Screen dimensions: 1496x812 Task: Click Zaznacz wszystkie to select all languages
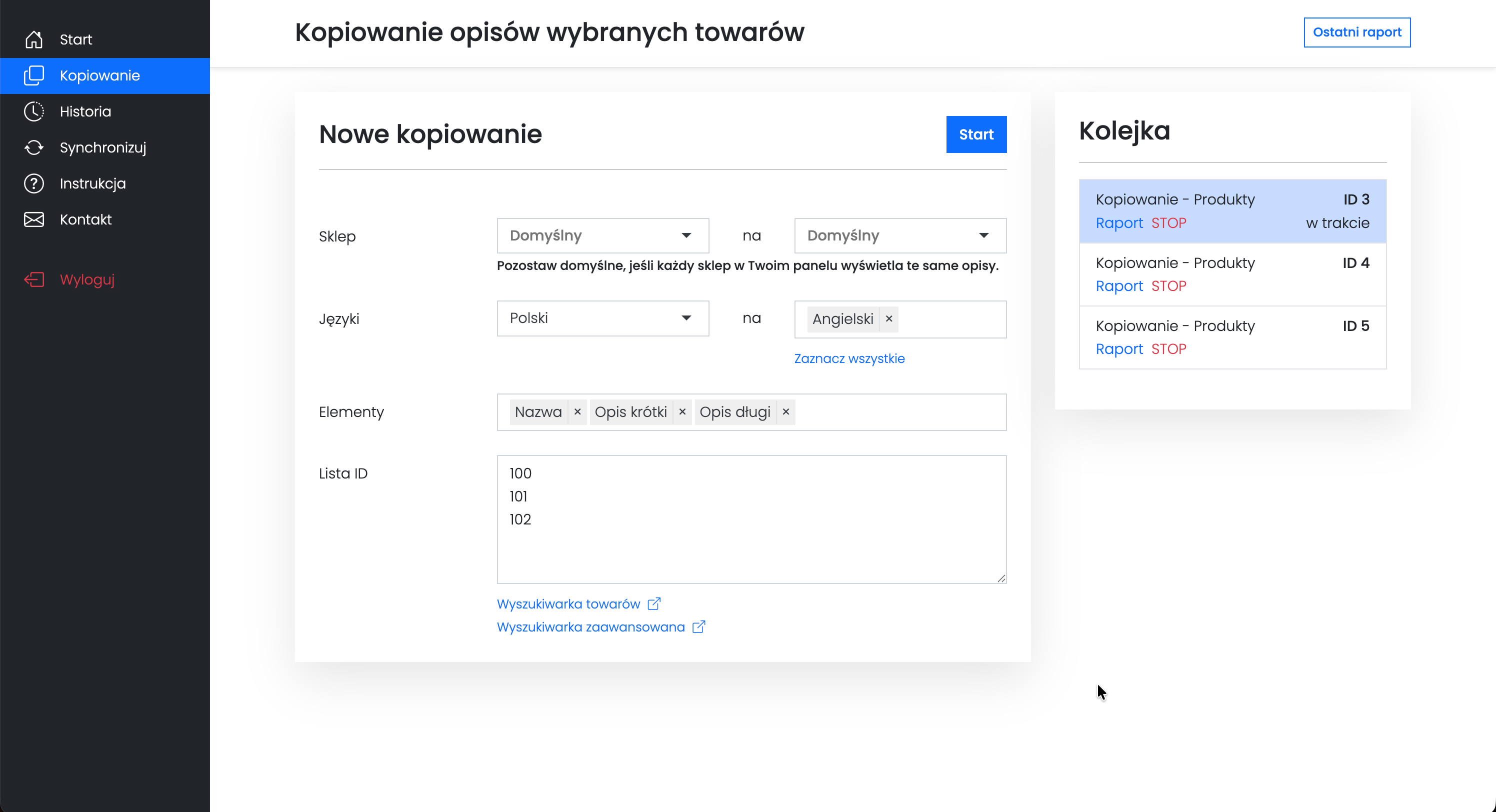(x=848, y=358)
